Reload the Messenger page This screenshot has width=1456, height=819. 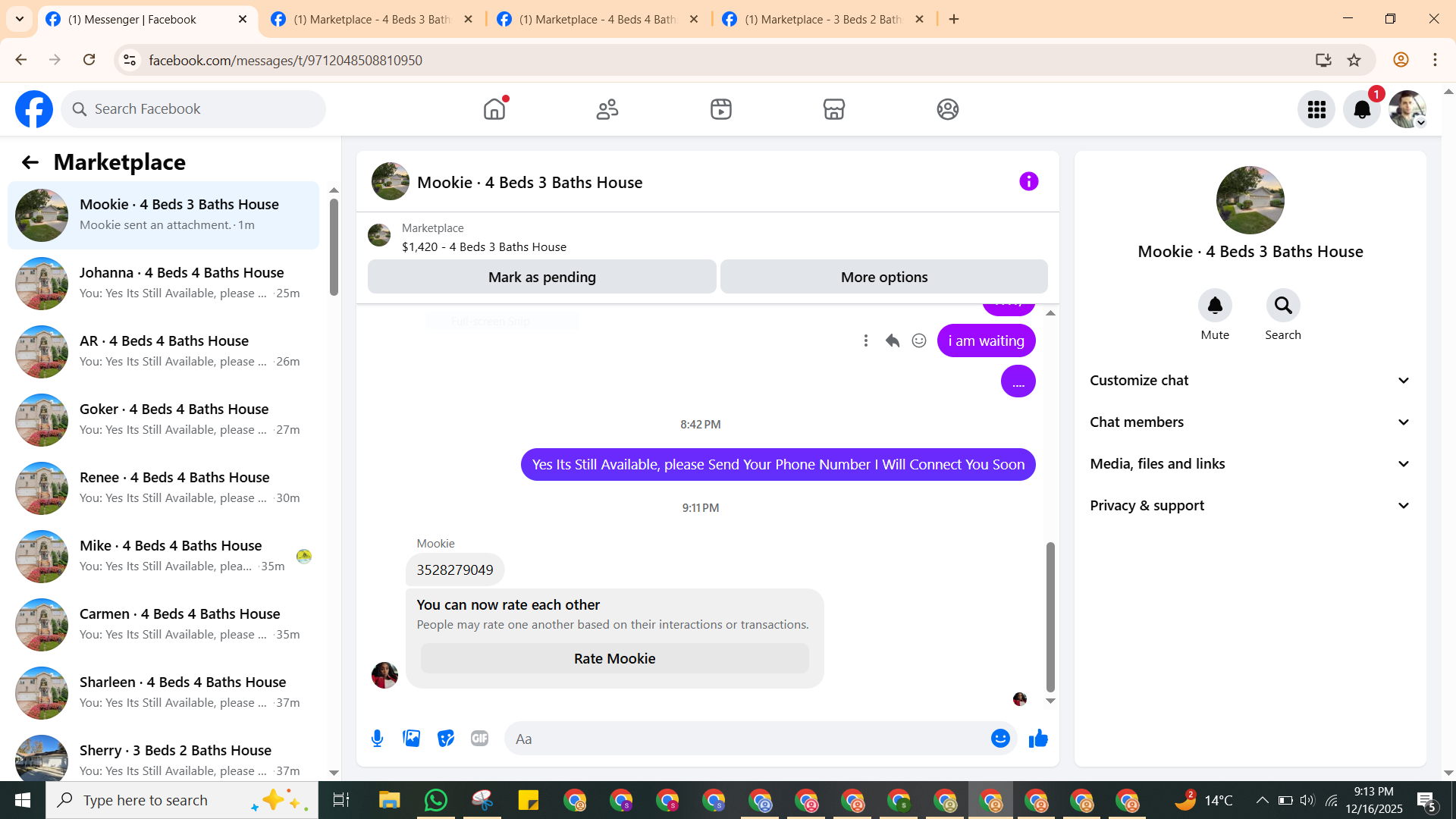tap(89, 60)
